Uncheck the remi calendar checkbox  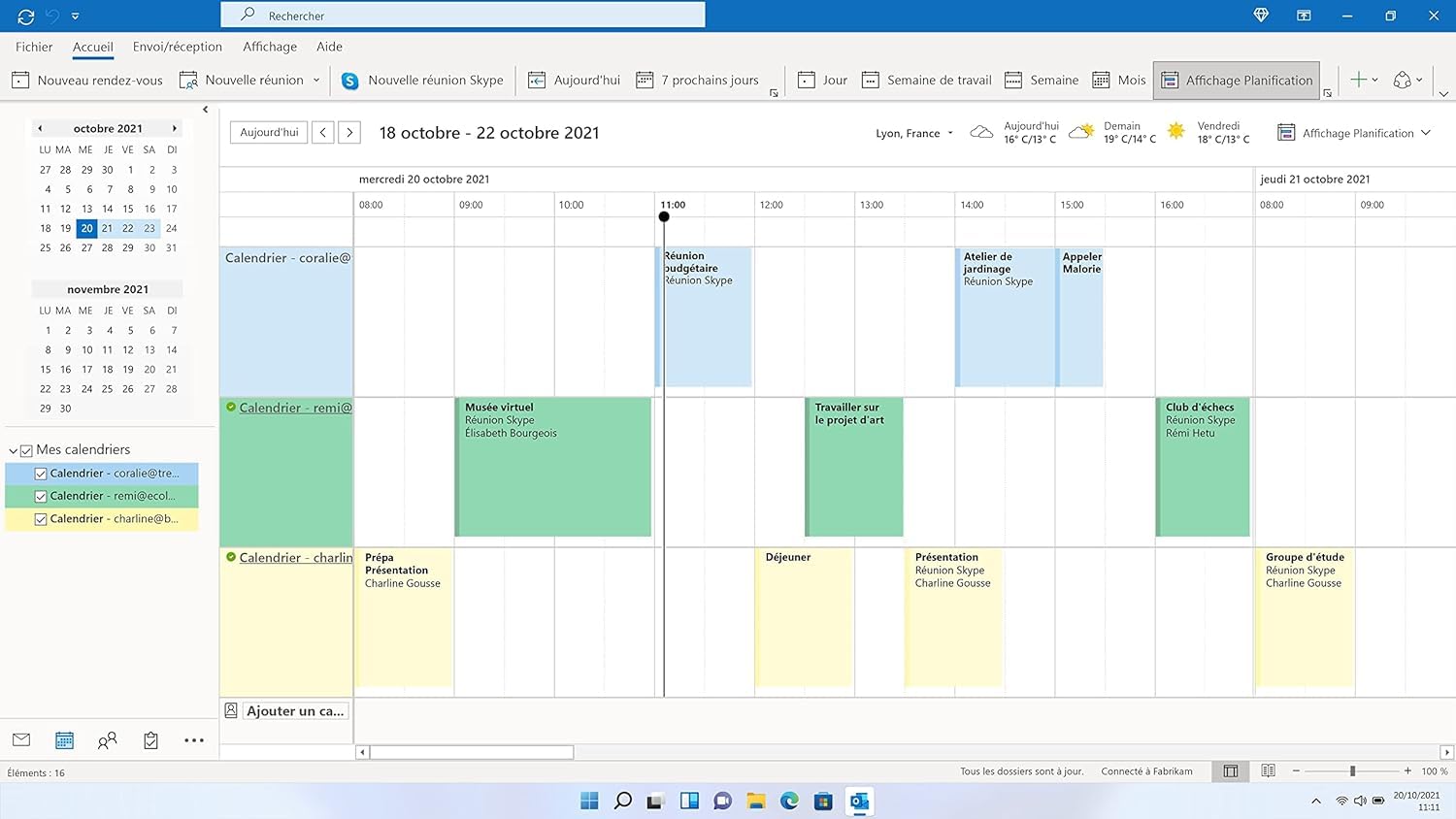click(x=41, y=496)
